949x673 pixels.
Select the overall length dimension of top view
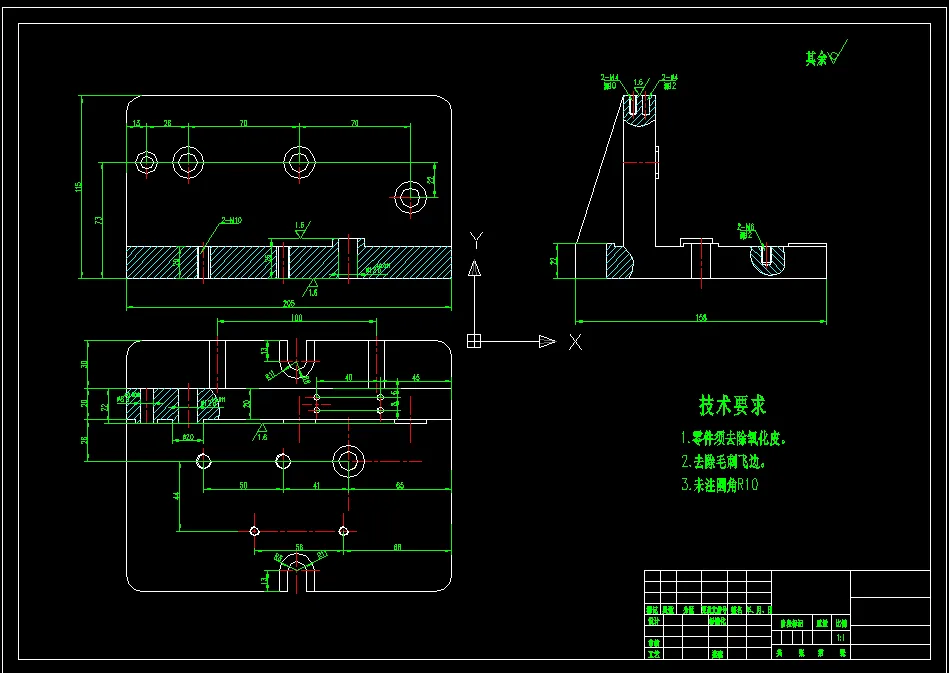coord(288,304)
